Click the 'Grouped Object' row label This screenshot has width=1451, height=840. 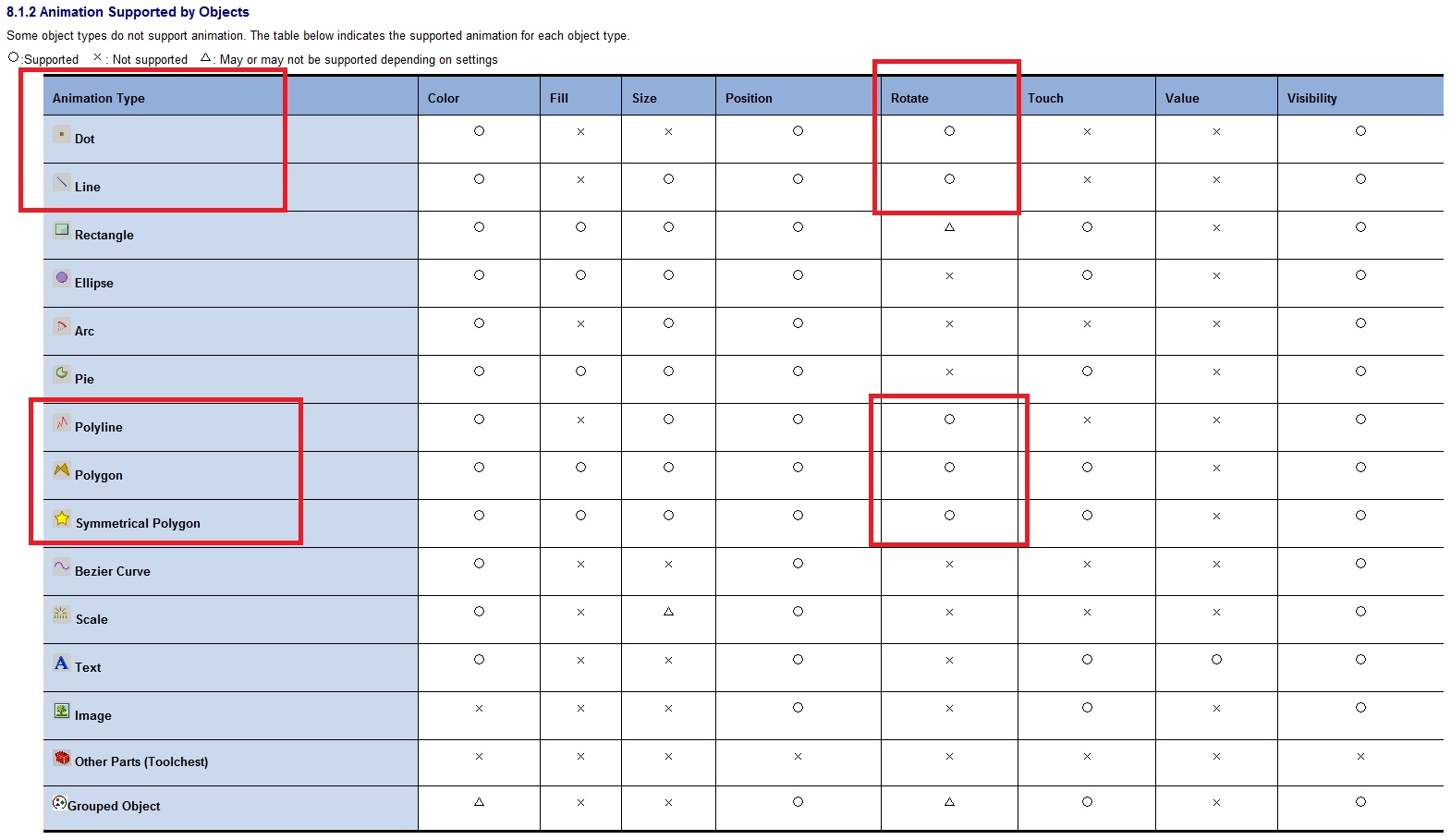click(114, 806)
